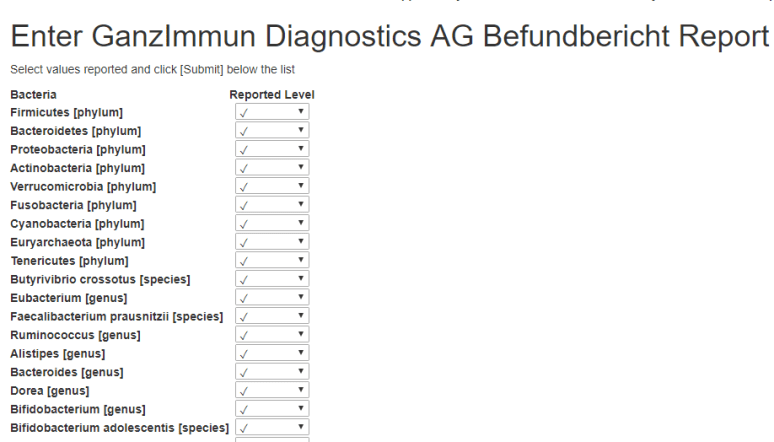Open the Verrucomicrobia reported level dropdown

click(272, 187)
